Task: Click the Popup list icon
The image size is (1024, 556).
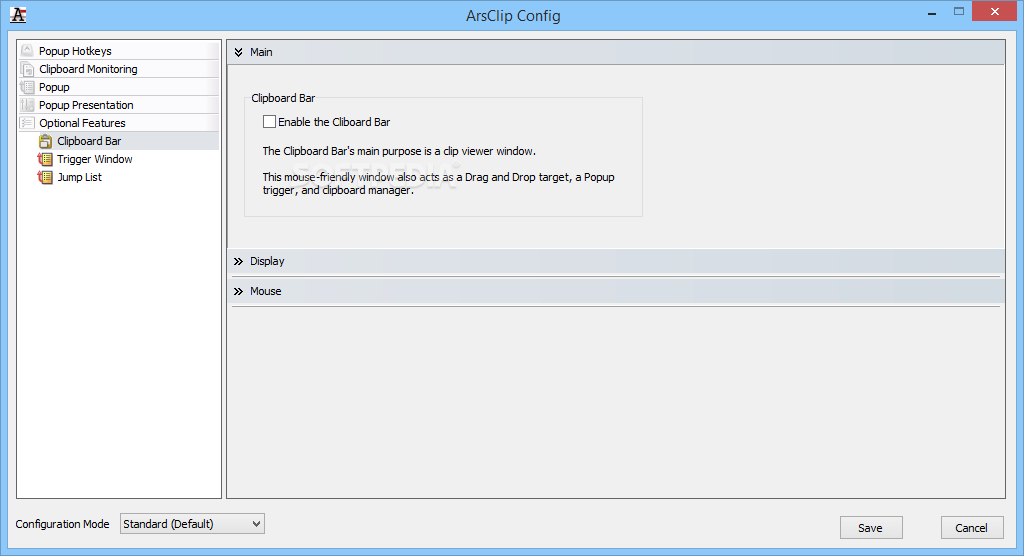Action: [27, 87]
